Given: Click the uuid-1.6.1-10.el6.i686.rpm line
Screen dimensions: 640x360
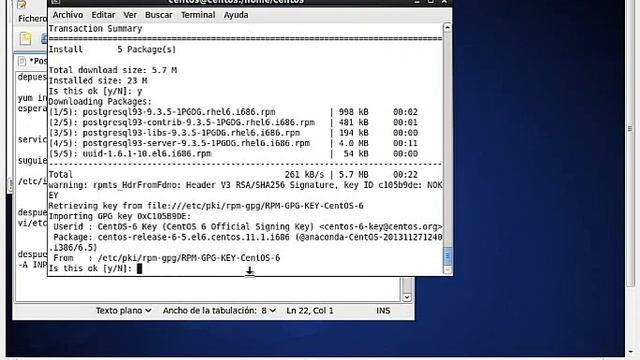Looking at the screenshot, I should point(233,154).
